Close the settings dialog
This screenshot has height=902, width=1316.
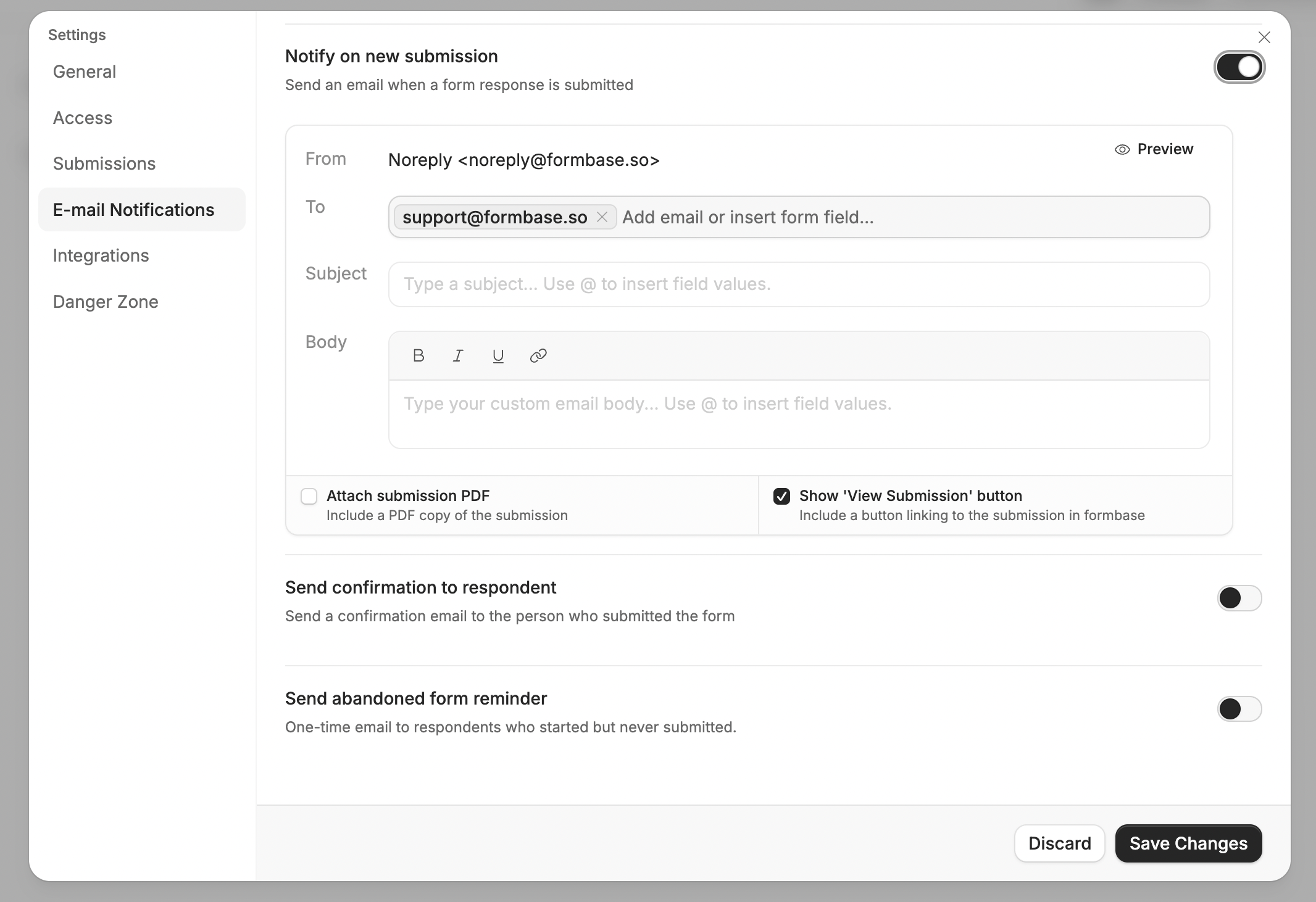pos(1264,38)
